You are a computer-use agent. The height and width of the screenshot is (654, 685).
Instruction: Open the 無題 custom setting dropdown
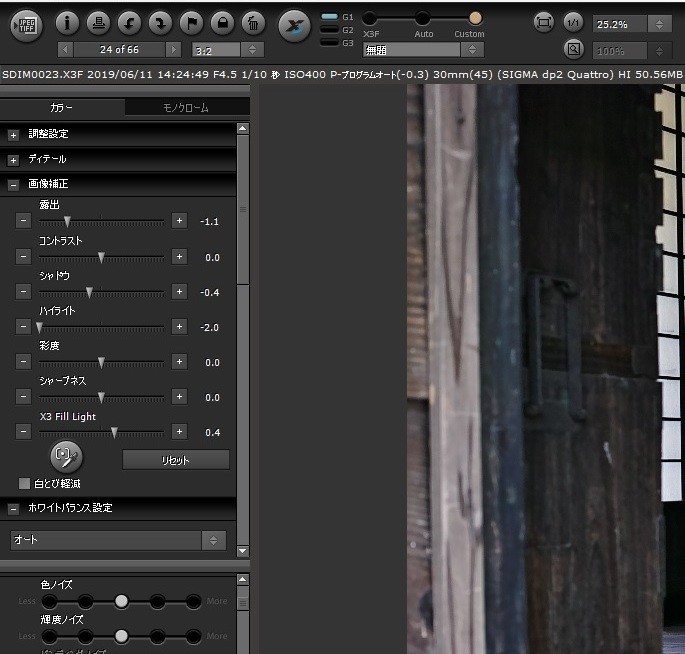pos(423,50)
